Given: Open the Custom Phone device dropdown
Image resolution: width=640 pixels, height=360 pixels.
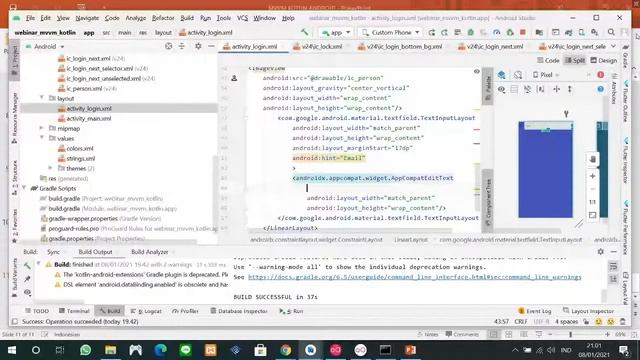Looking at the screenshot, I should click(390, 32).
